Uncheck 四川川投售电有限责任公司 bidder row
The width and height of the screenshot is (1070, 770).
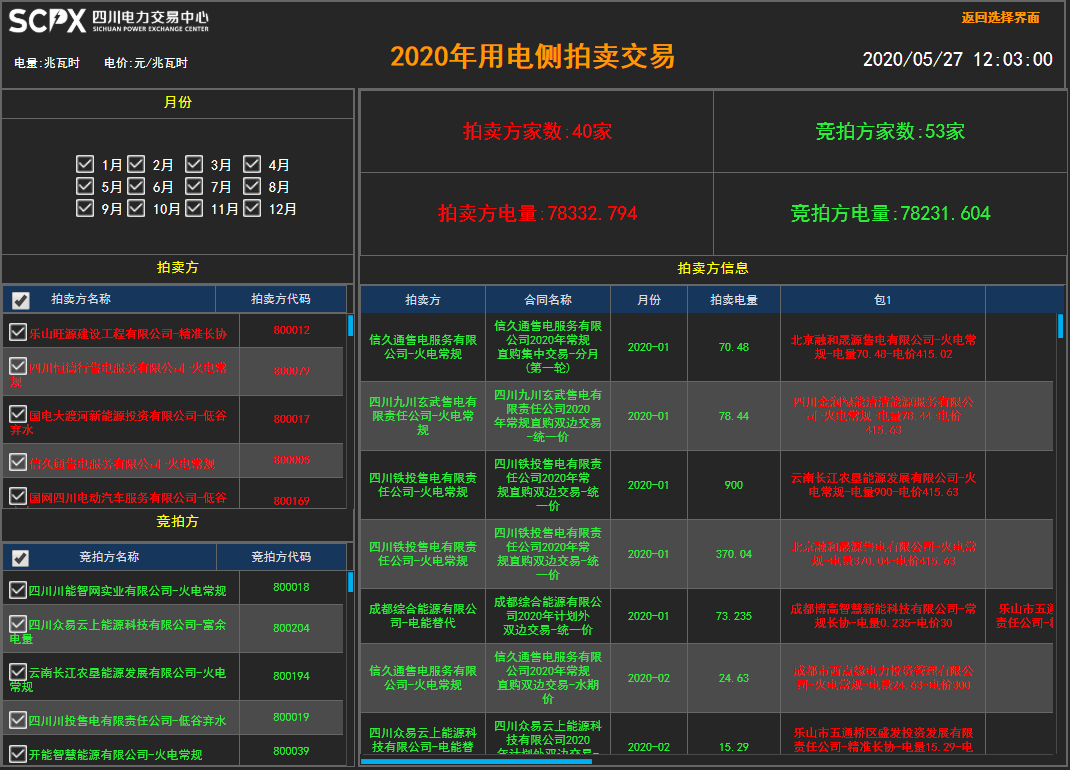(x=18, y=719)
